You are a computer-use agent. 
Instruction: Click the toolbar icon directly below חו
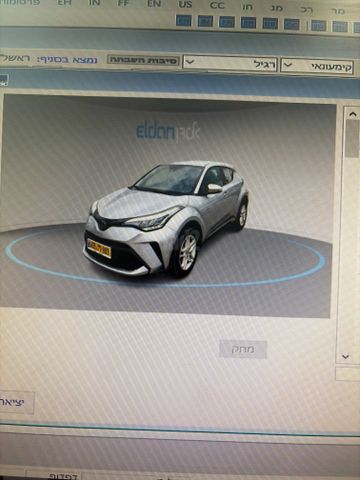pyautogui.click(x=248, y=23)
